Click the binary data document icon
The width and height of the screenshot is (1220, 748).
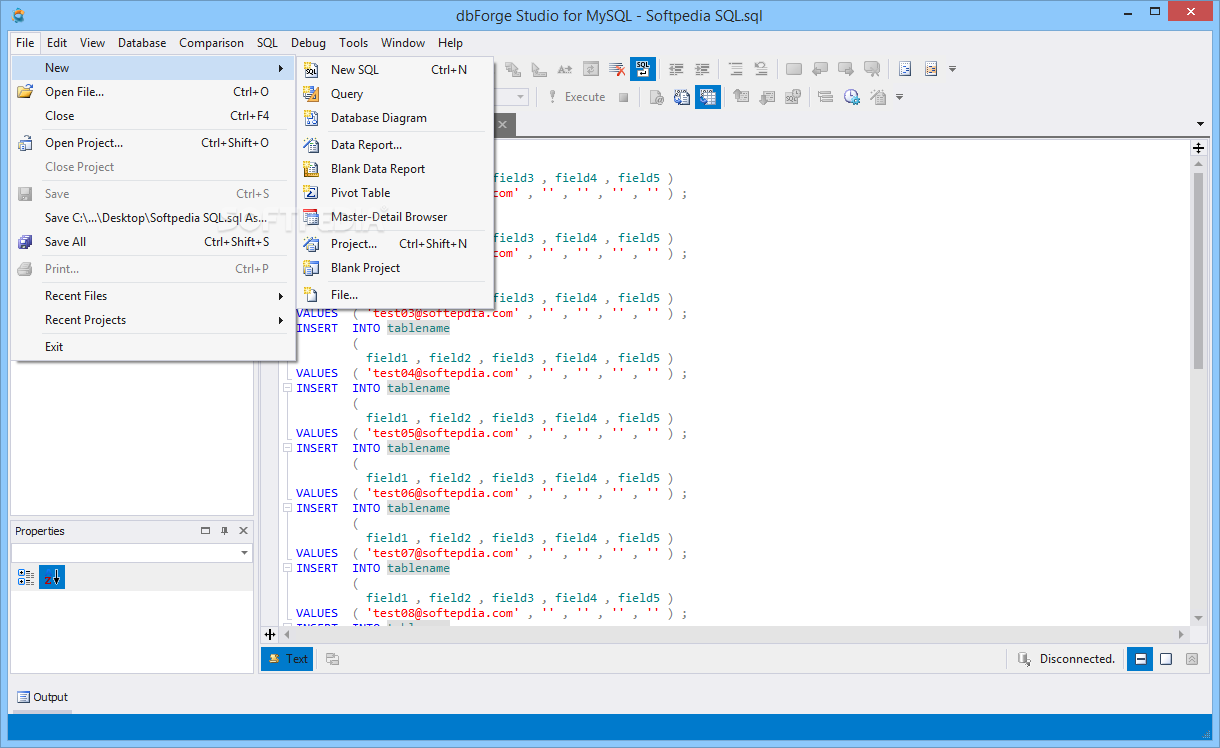coord(682,97)
